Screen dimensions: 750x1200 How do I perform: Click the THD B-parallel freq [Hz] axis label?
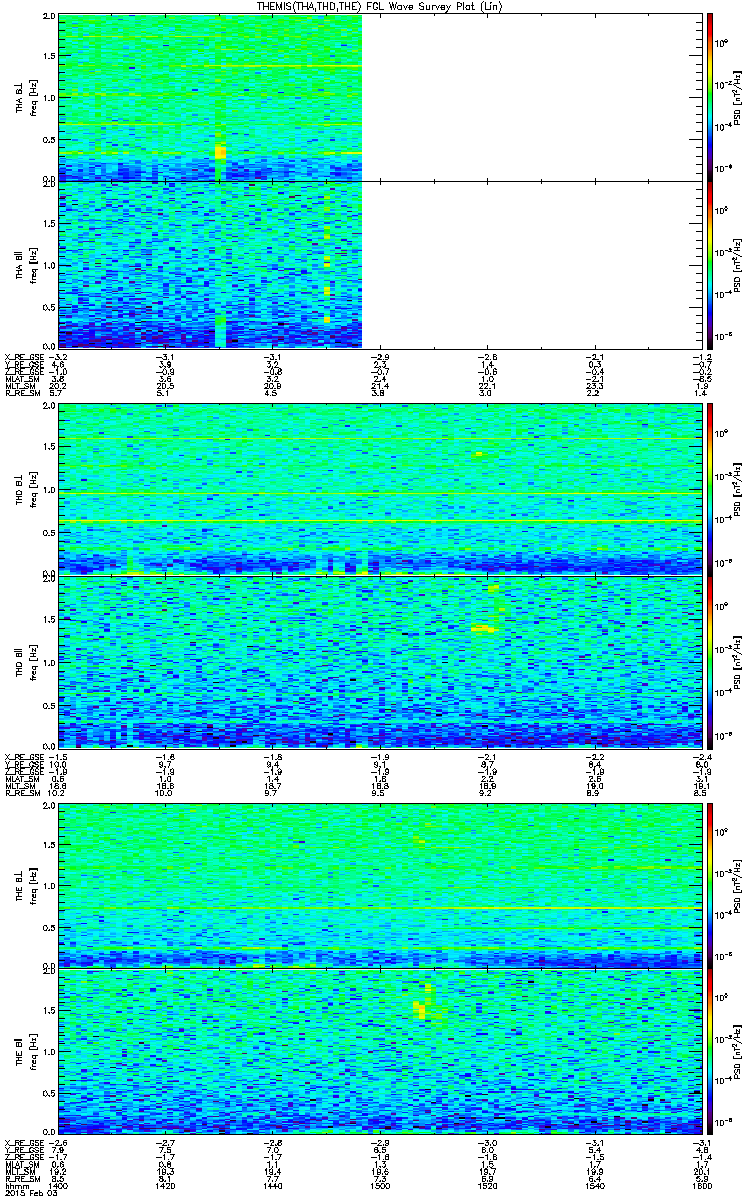click(x=31, y=661)
